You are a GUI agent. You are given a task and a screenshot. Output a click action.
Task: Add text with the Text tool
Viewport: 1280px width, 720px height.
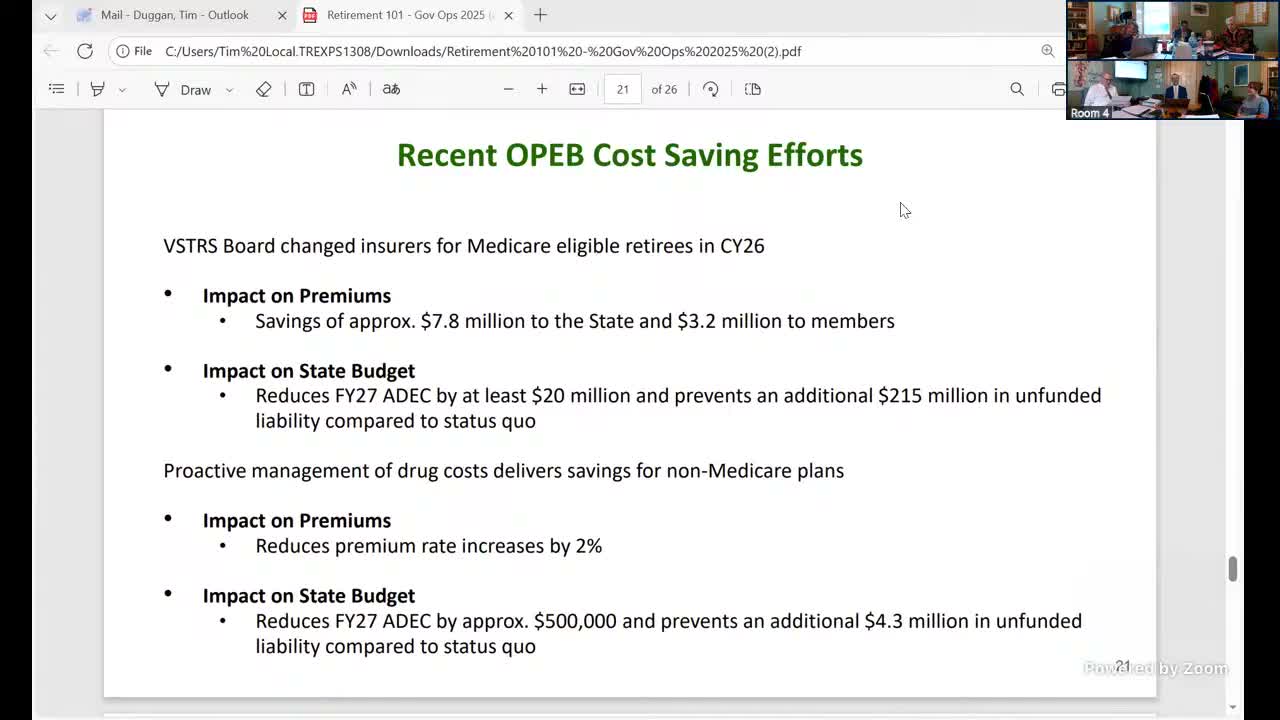[x=306, y=89]
